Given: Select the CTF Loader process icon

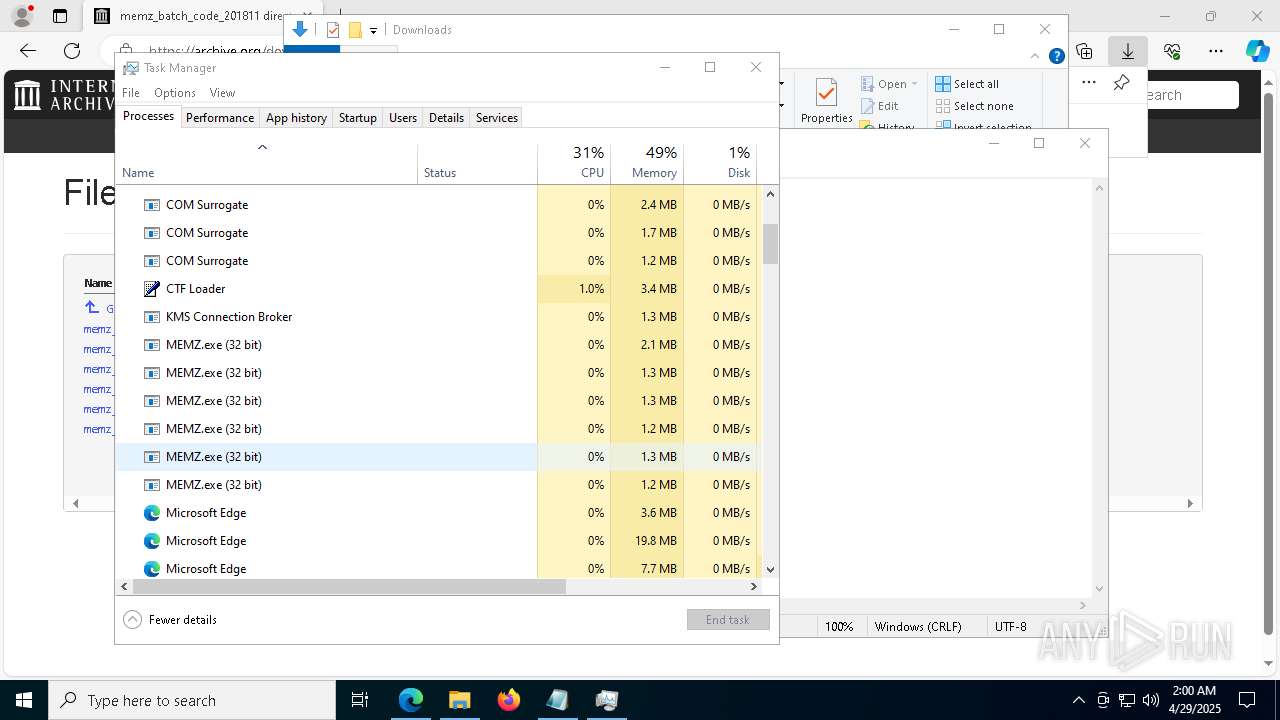Looking at the screenshot, I should pos(152,289).
